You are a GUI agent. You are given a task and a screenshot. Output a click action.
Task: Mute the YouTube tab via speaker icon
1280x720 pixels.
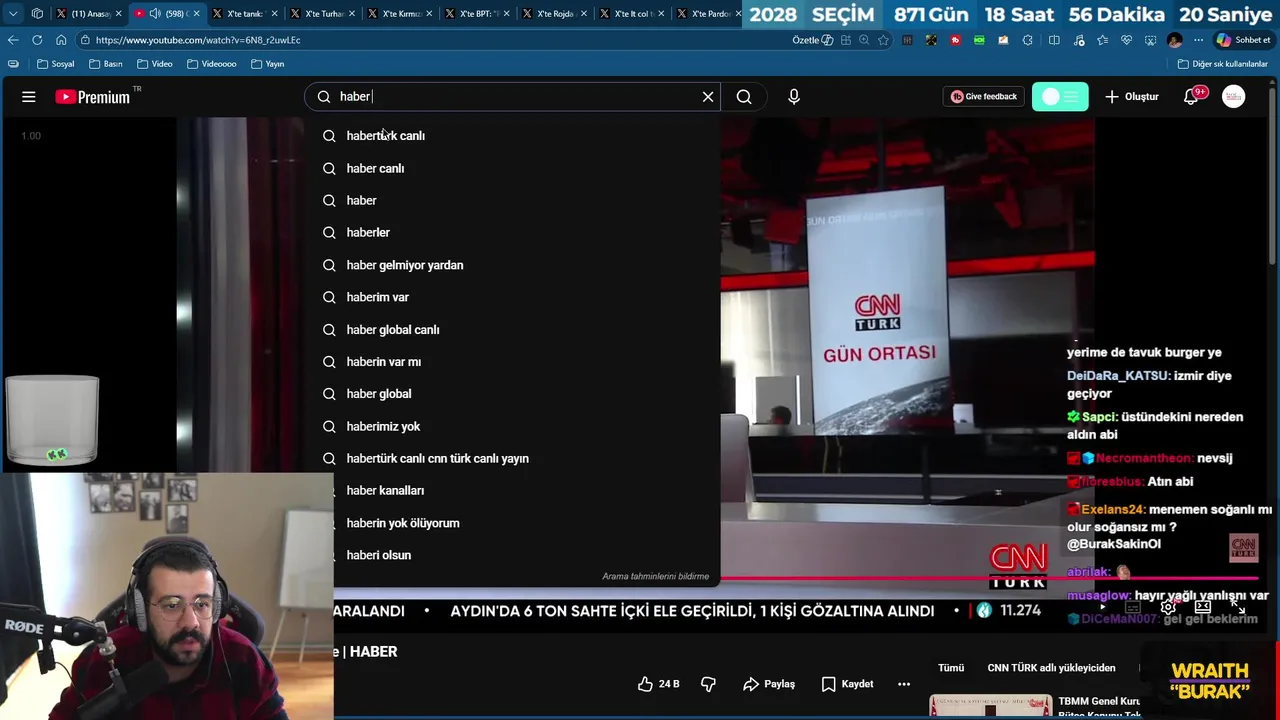(x=155, y=14)
